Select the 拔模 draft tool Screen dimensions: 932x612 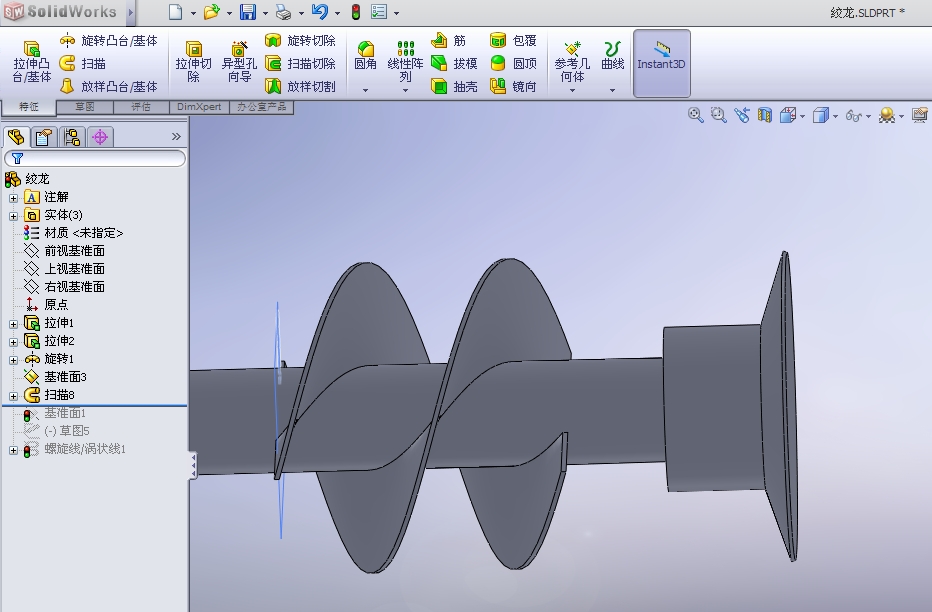pos(454,64)
